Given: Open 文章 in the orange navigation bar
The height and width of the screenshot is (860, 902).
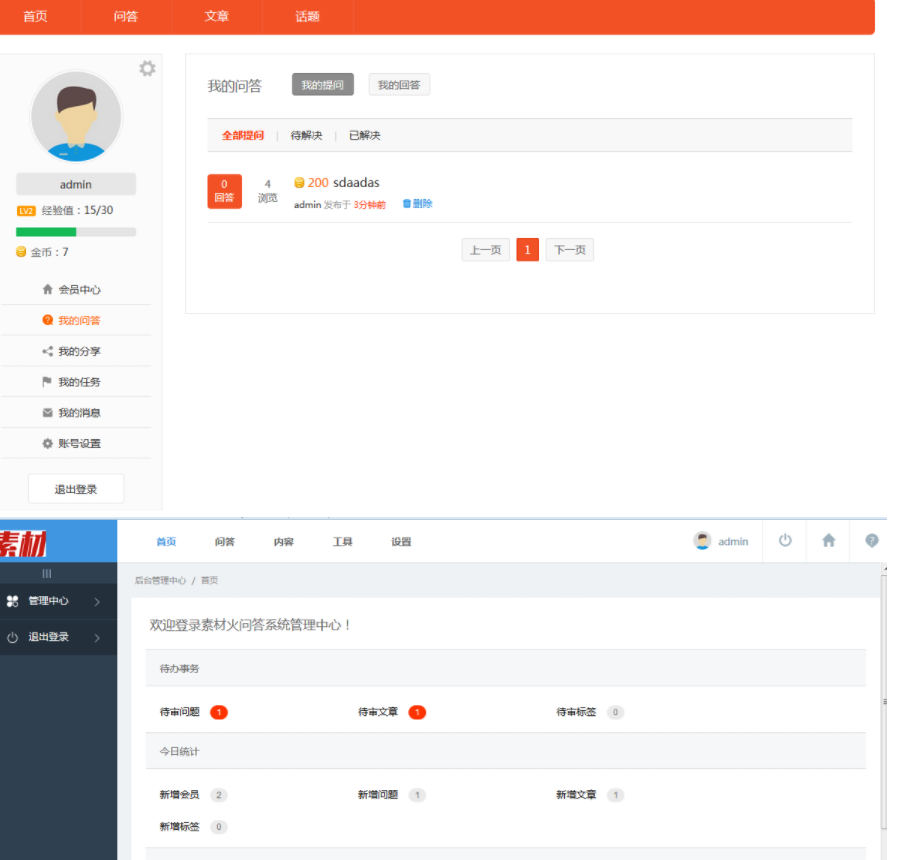Looking at the screenshot, I should [217, 16].
